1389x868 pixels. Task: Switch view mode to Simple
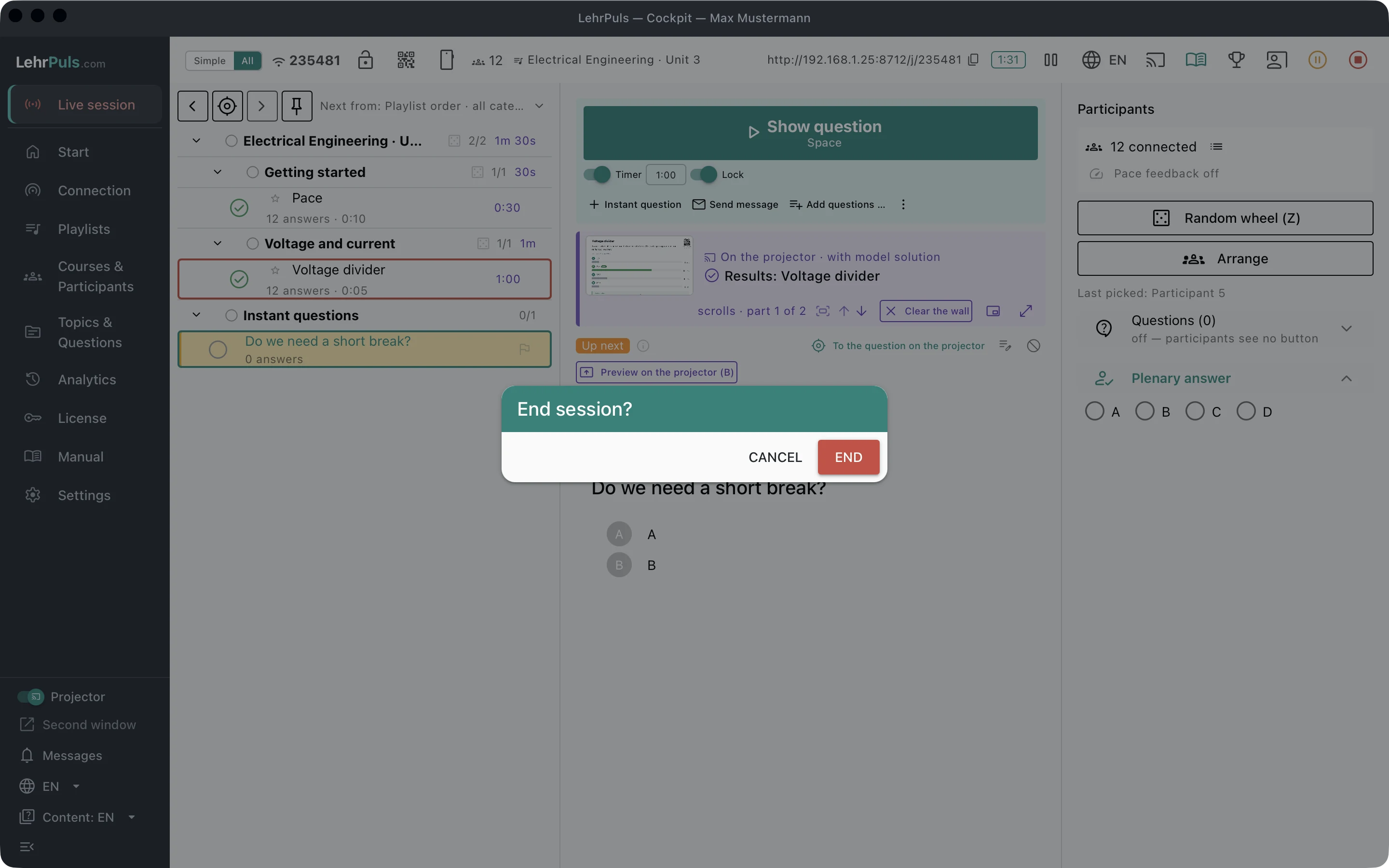(209, 60)
